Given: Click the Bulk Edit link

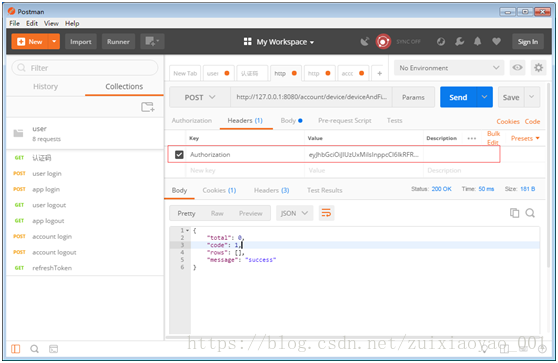Looking at the screenshot, I should coord(493,138).
